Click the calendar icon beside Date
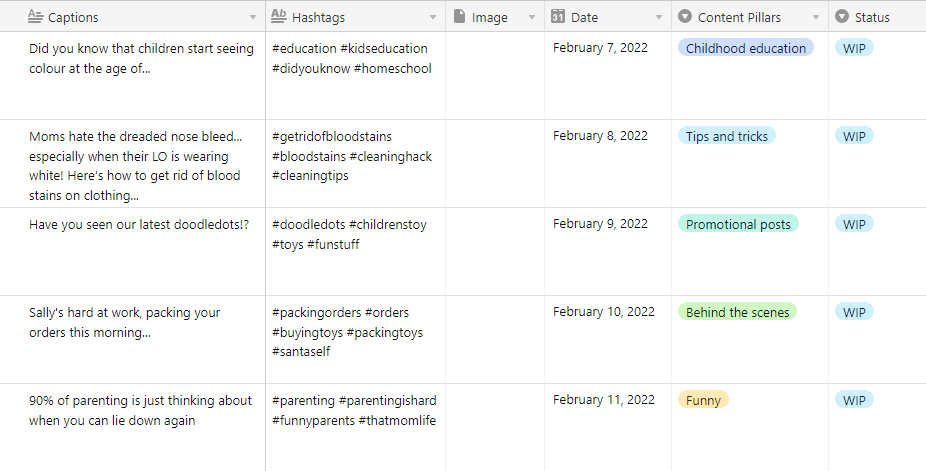926x471 pixels. coord(557,17)
